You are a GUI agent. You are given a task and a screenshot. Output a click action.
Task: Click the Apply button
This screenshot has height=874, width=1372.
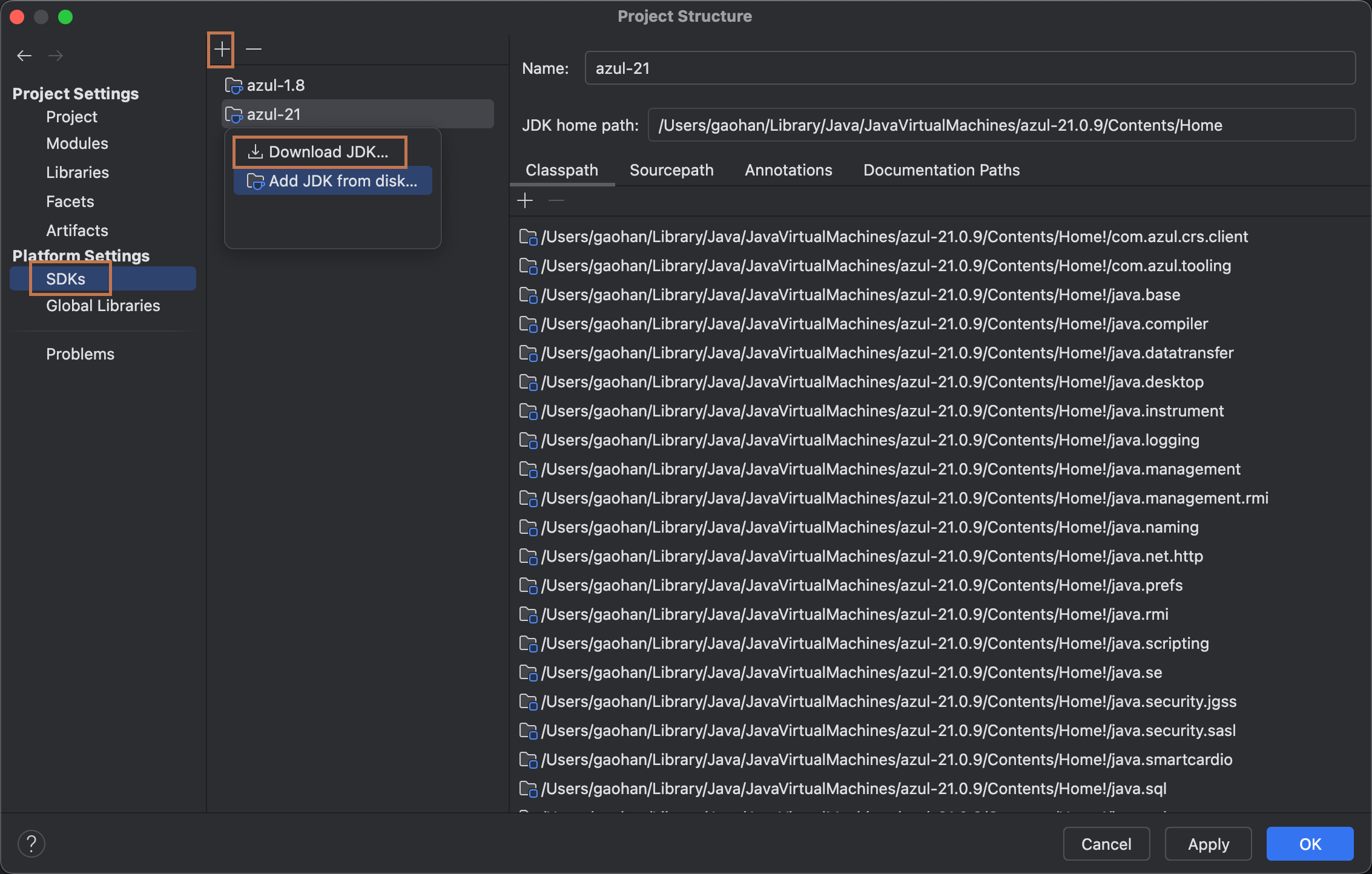pos(1208,844)
